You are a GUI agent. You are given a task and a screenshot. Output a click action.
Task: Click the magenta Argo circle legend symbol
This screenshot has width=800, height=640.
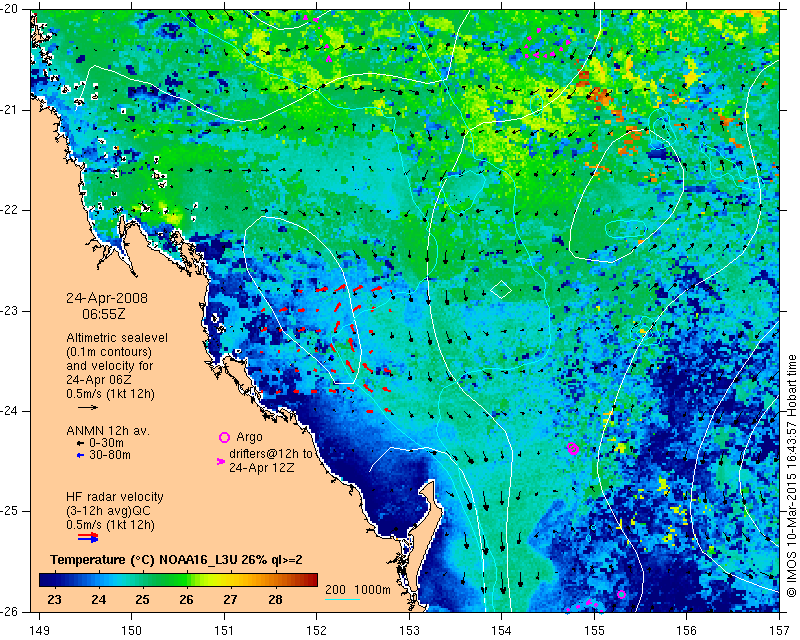coord(224,437)
